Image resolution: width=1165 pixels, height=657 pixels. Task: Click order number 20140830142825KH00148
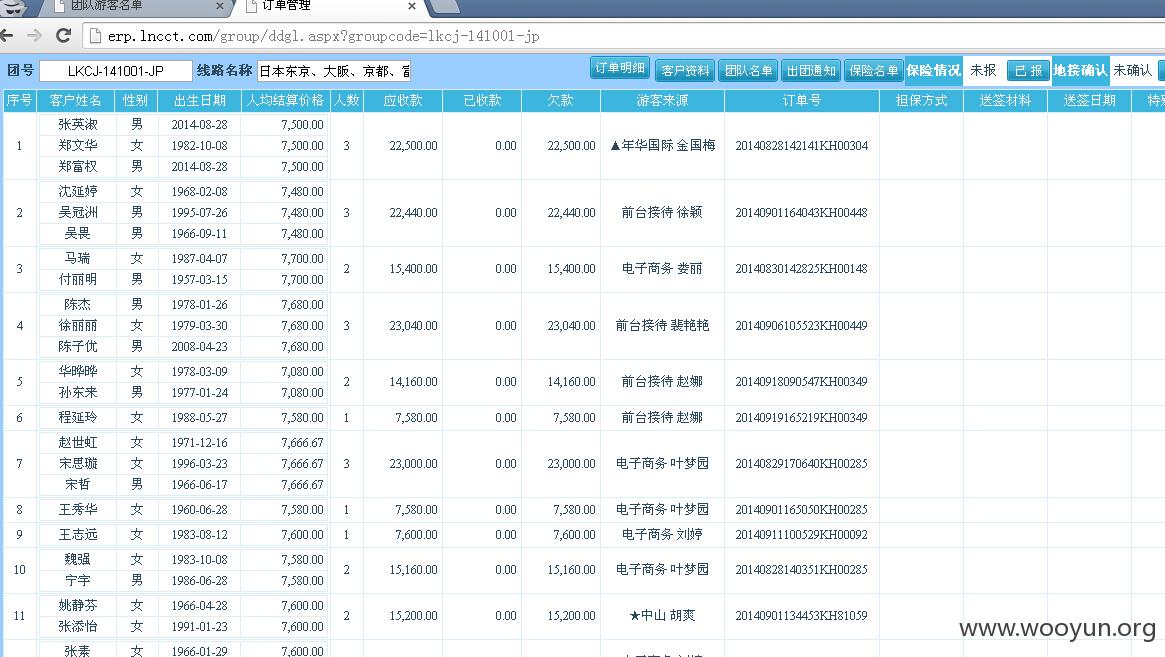[801, 269]
